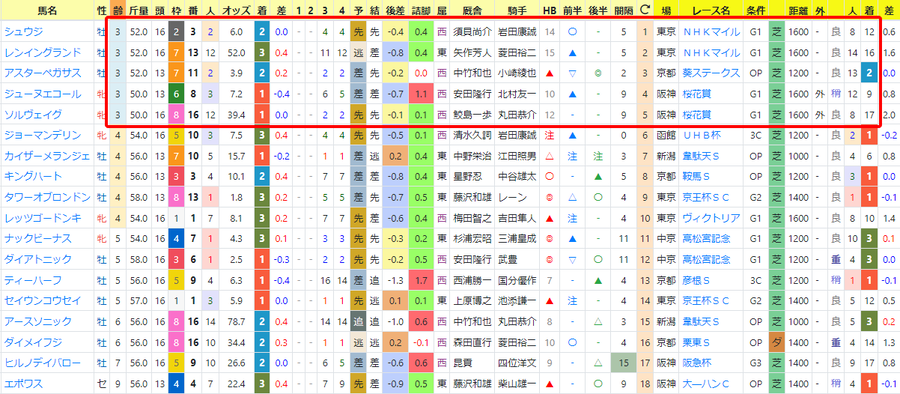The image size is (900, 394).
Task: Open 桜花賞 race link in ソルヴェイグ row
Action: coord(696,115)
